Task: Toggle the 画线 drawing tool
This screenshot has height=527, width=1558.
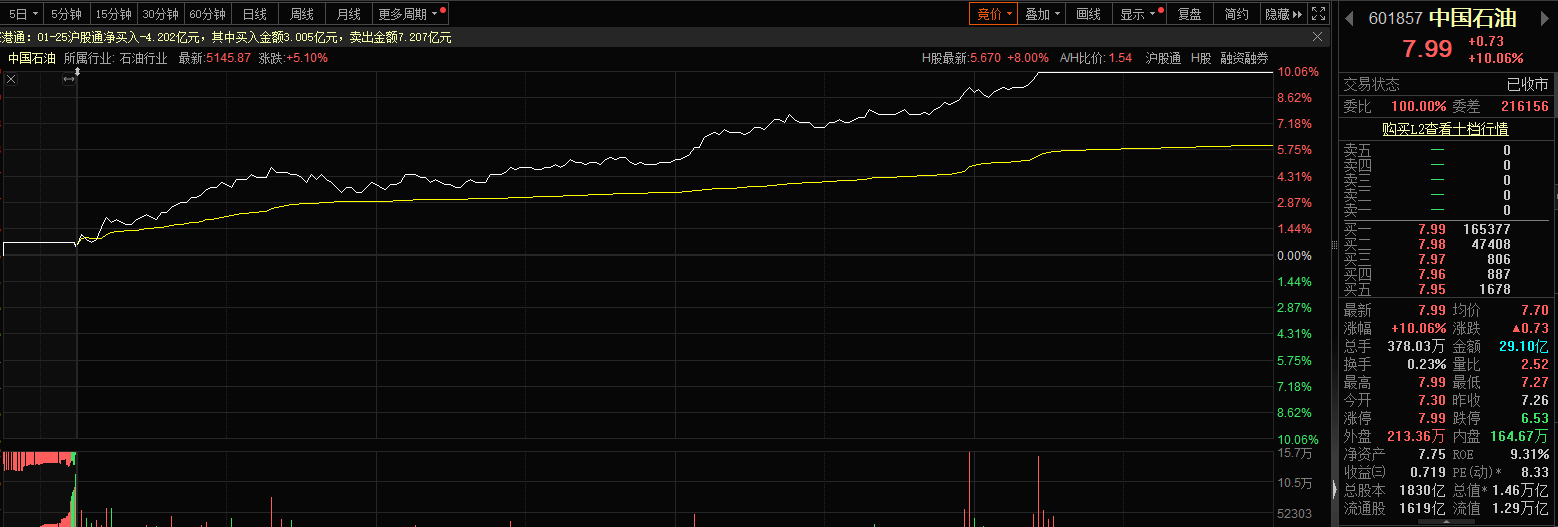Action: 1088,14
